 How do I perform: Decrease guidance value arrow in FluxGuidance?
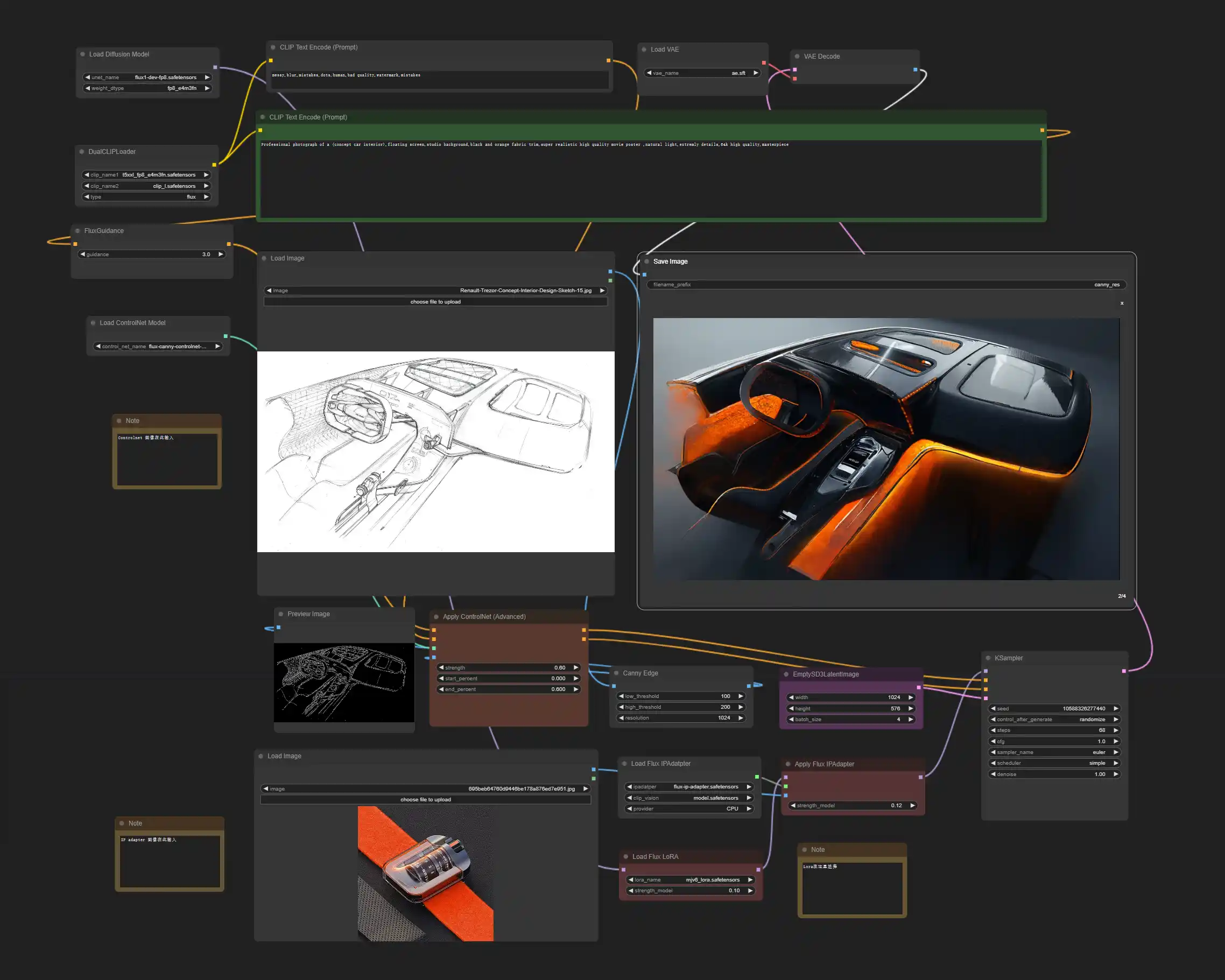pos(83,254)
